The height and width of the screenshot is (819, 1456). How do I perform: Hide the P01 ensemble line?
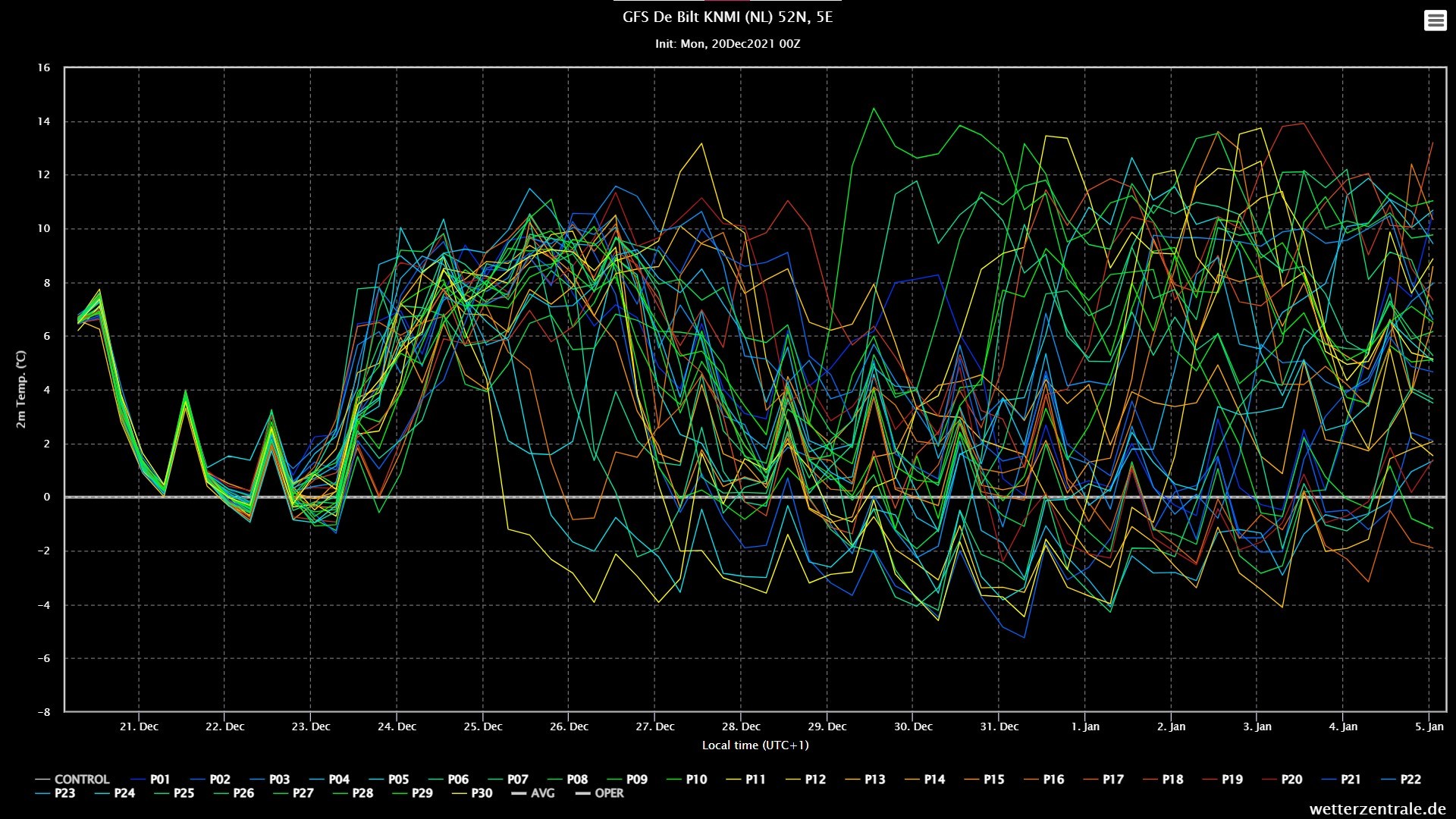150,780
